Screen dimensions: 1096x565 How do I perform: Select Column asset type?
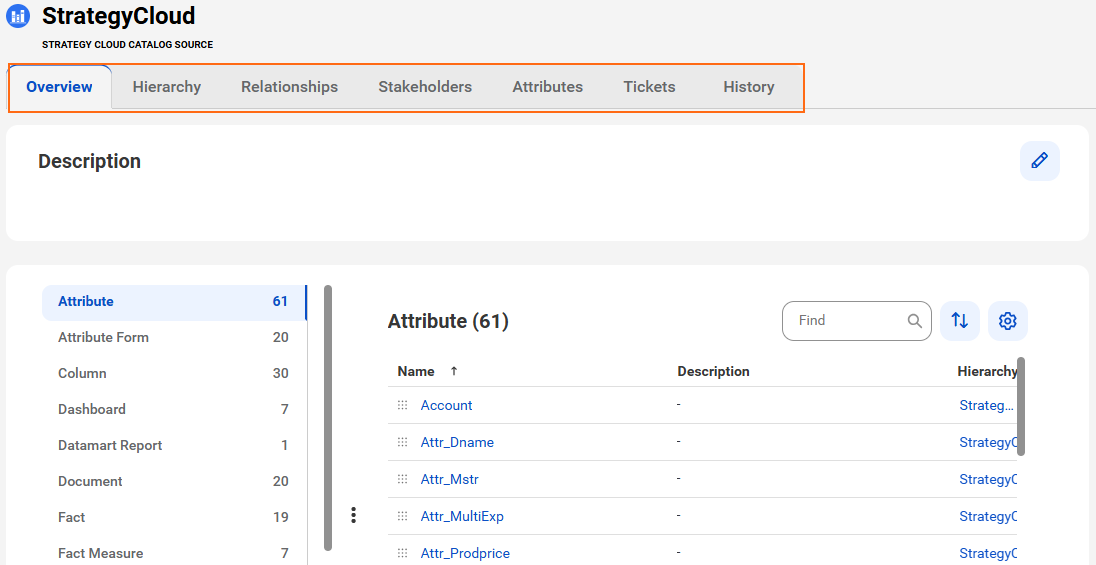point(173,373)
